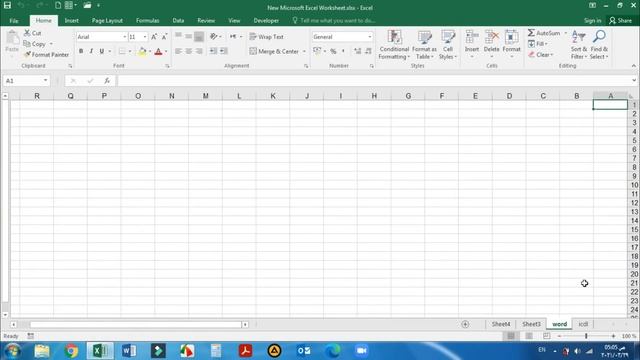Open the General number format dropdown
640x360 pixels.
[x=370, y=37]
